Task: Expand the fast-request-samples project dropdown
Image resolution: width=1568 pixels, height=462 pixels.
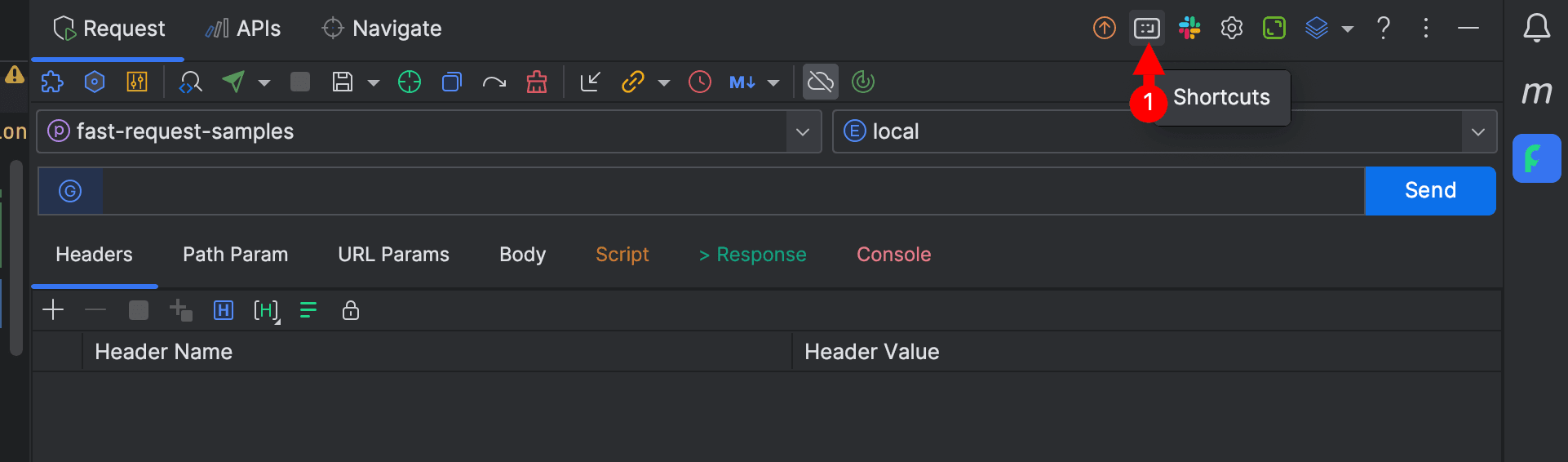Action: click(803, 132)
